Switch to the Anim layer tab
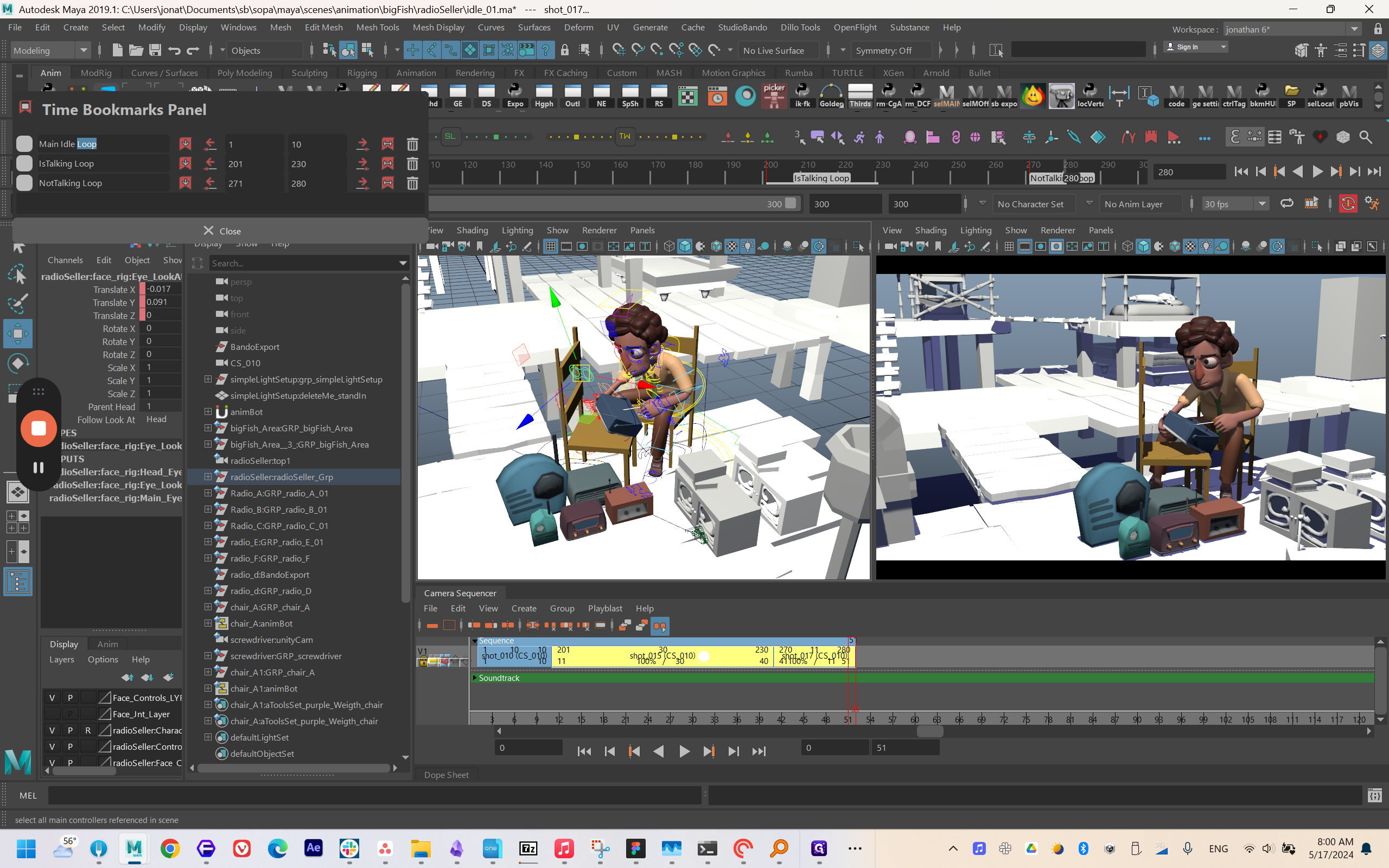 coord(107,644)
